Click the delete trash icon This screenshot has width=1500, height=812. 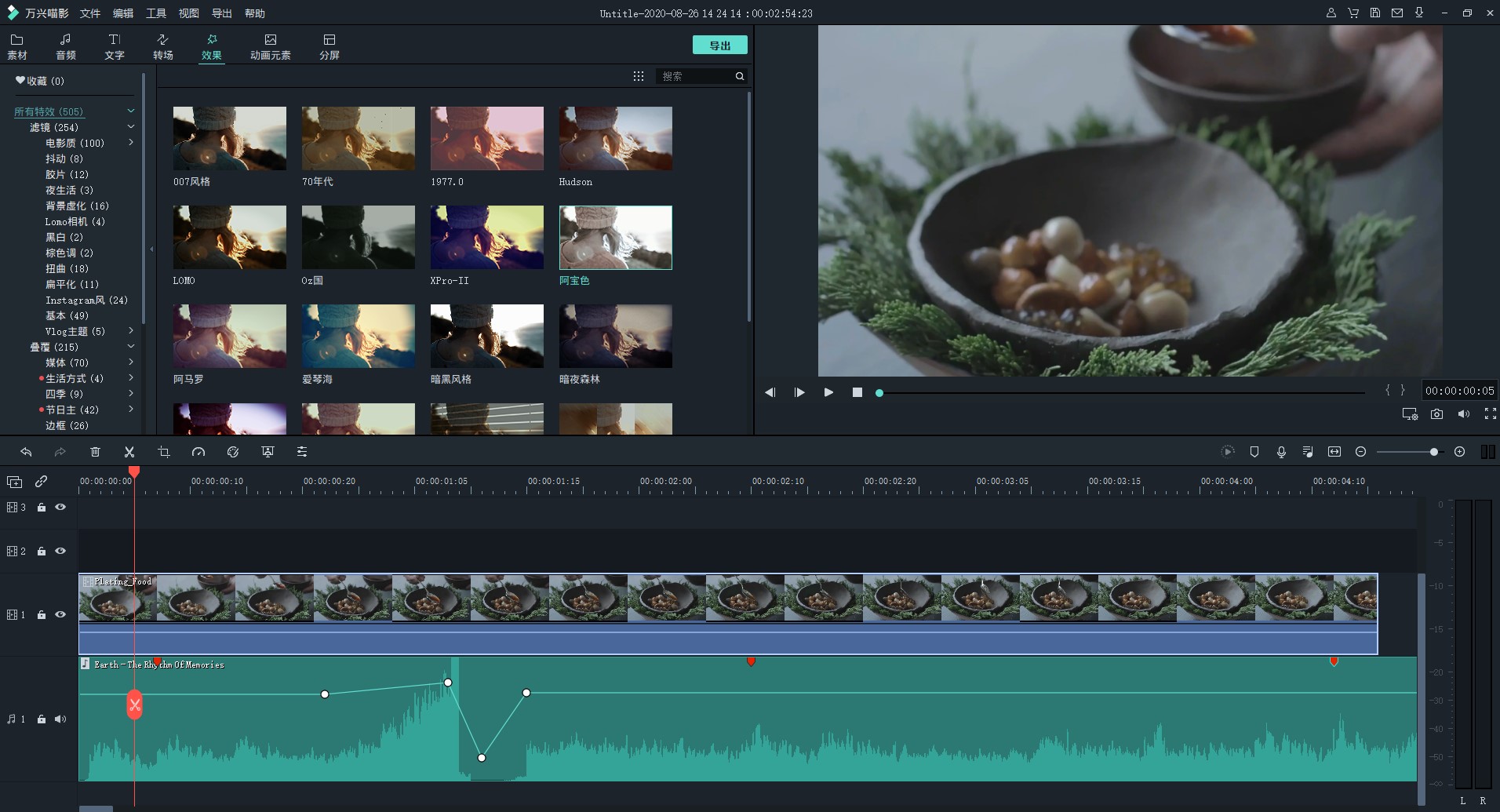(x=95, y=452)
